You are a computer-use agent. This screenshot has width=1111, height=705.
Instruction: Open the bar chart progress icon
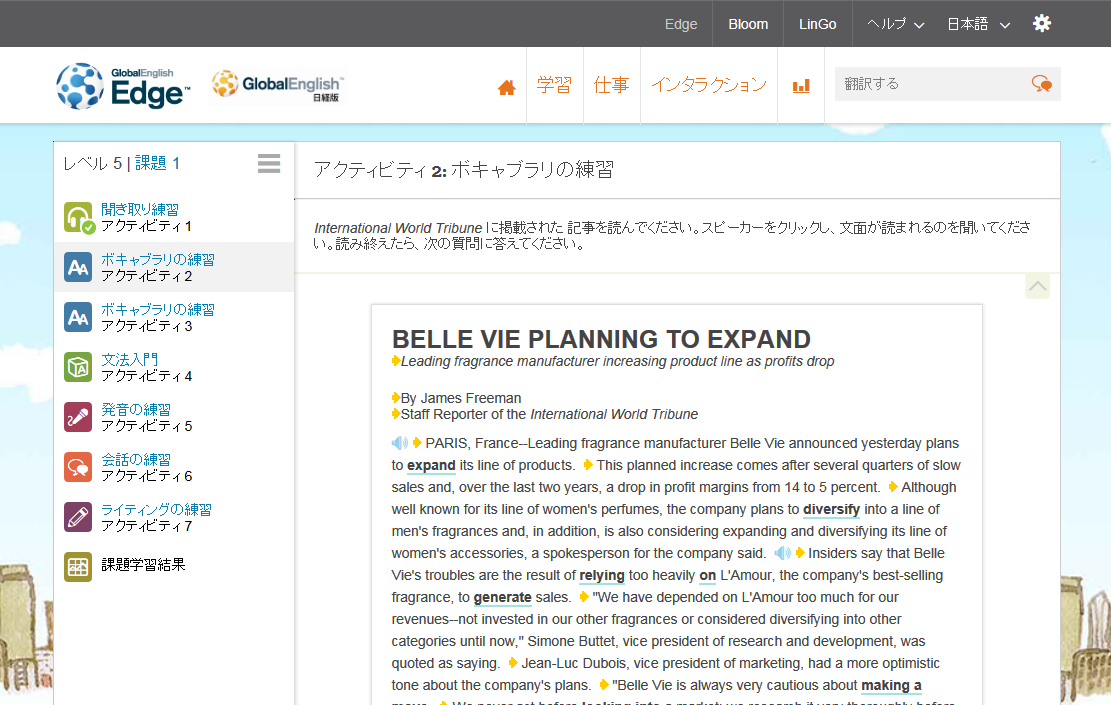coord(801,86)
